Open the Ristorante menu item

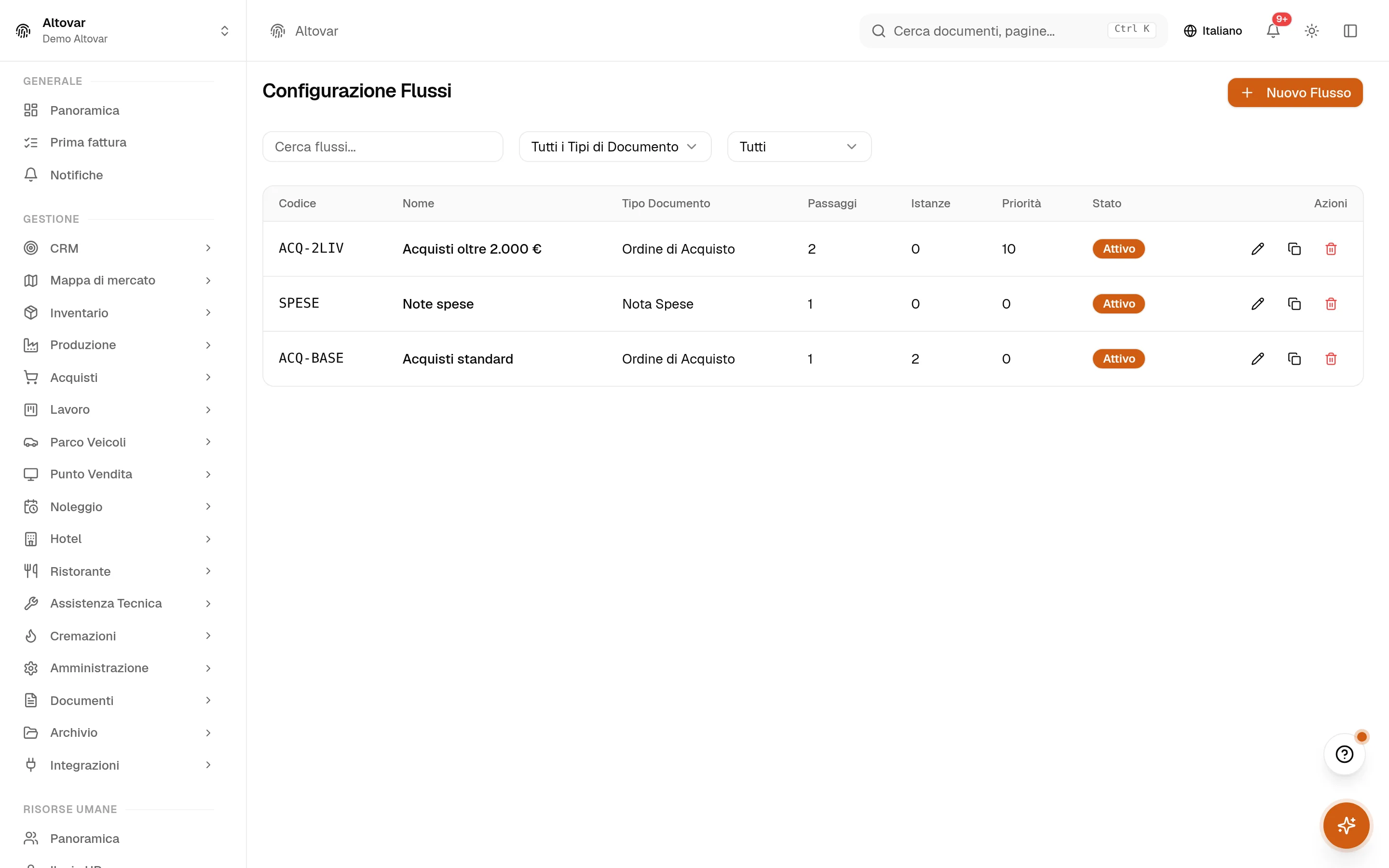[x=118, y=571]
